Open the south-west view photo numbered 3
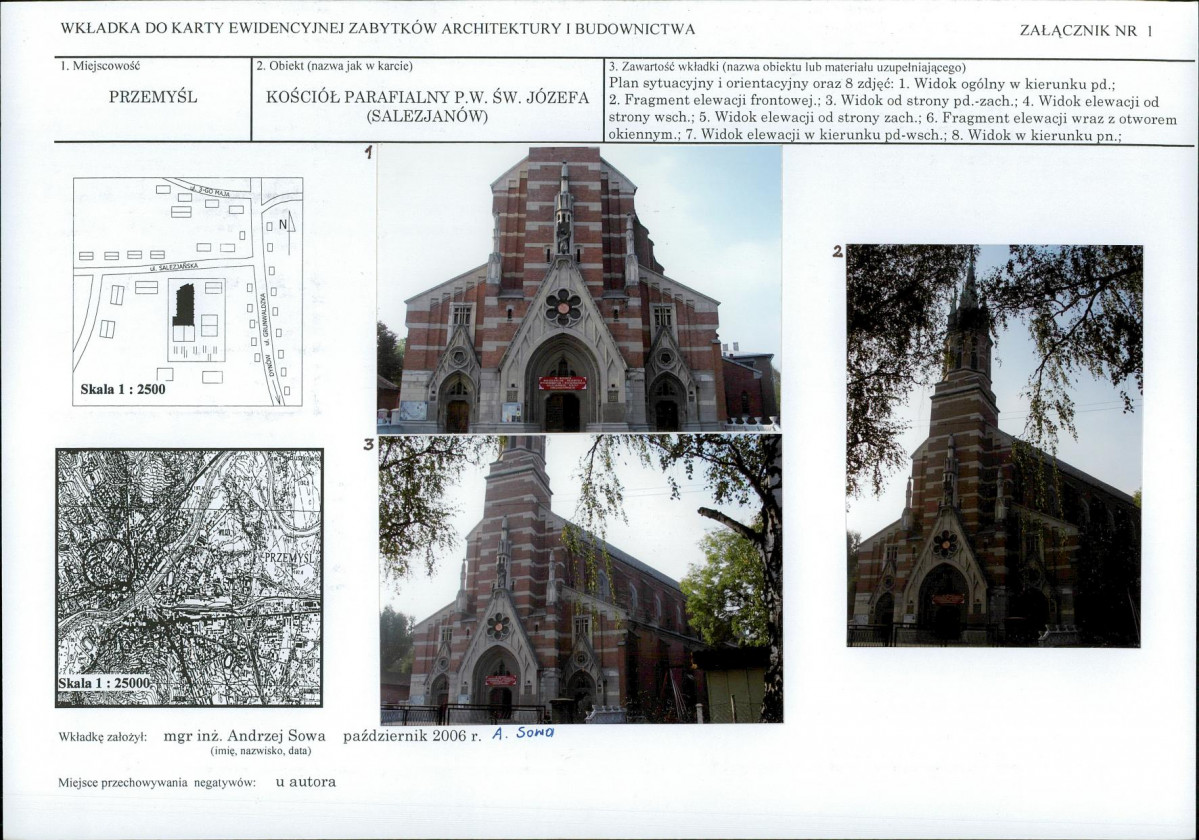 (580, 579)
